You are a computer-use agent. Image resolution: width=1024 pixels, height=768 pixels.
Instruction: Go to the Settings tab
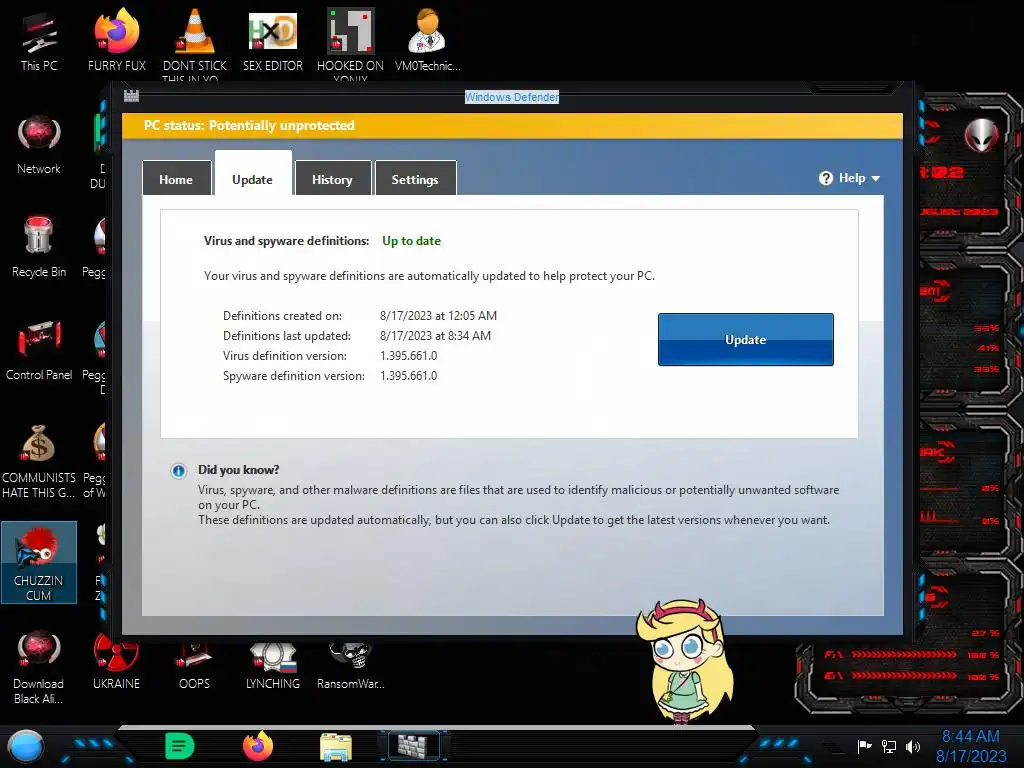point(415,178)
